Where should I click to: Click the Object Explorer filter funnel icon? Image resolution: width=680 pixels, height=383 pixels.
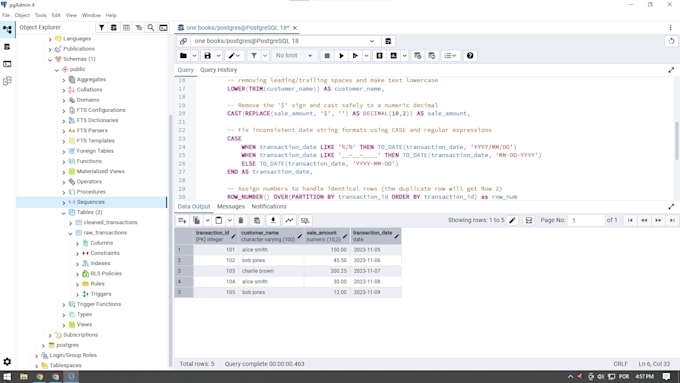click(x=101, y=27)
